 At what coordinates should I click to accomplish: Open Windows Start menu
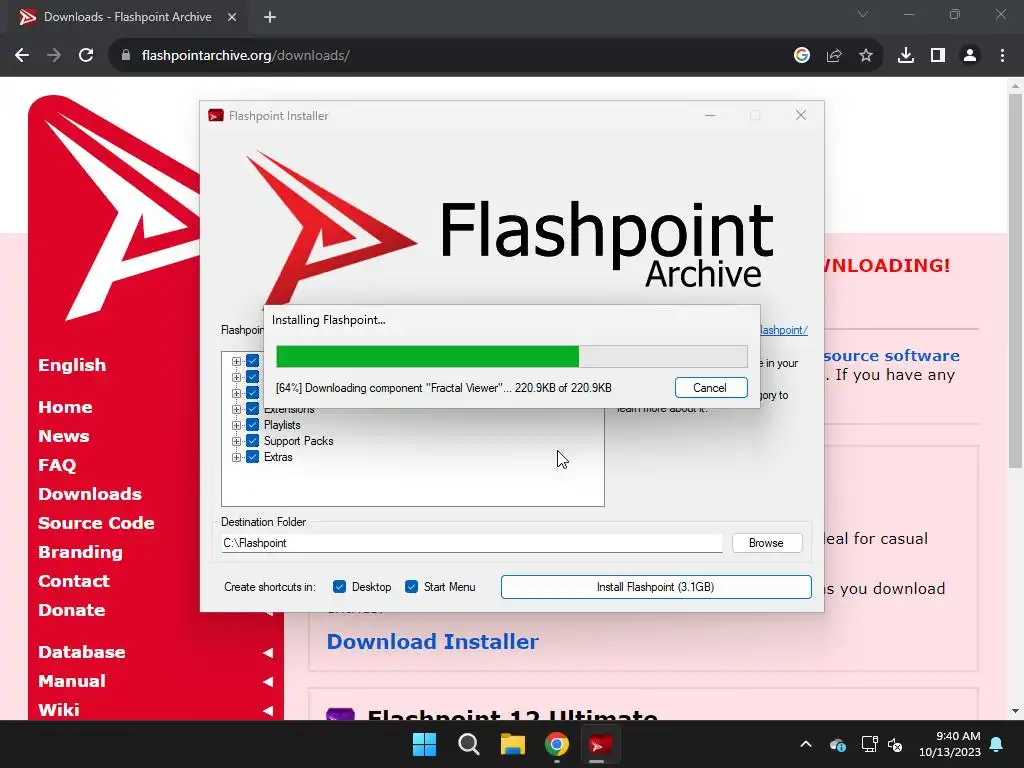coord(424,744)
